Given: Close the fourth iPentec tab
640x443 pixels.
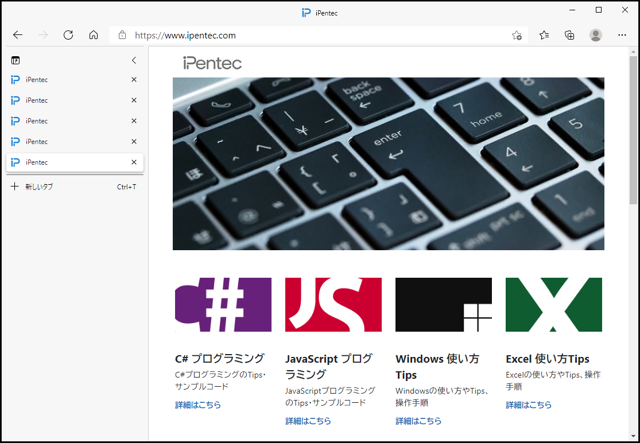Looking at the screenshot, I should coord(134,142).
